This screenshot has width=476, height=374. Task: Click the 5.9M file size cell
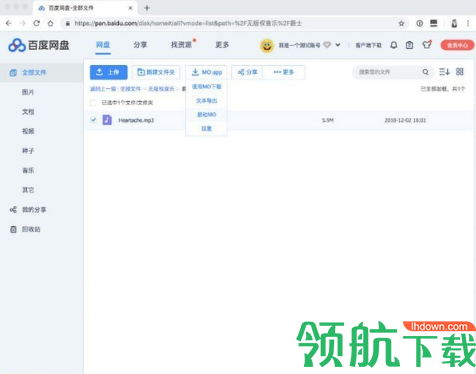328,120
